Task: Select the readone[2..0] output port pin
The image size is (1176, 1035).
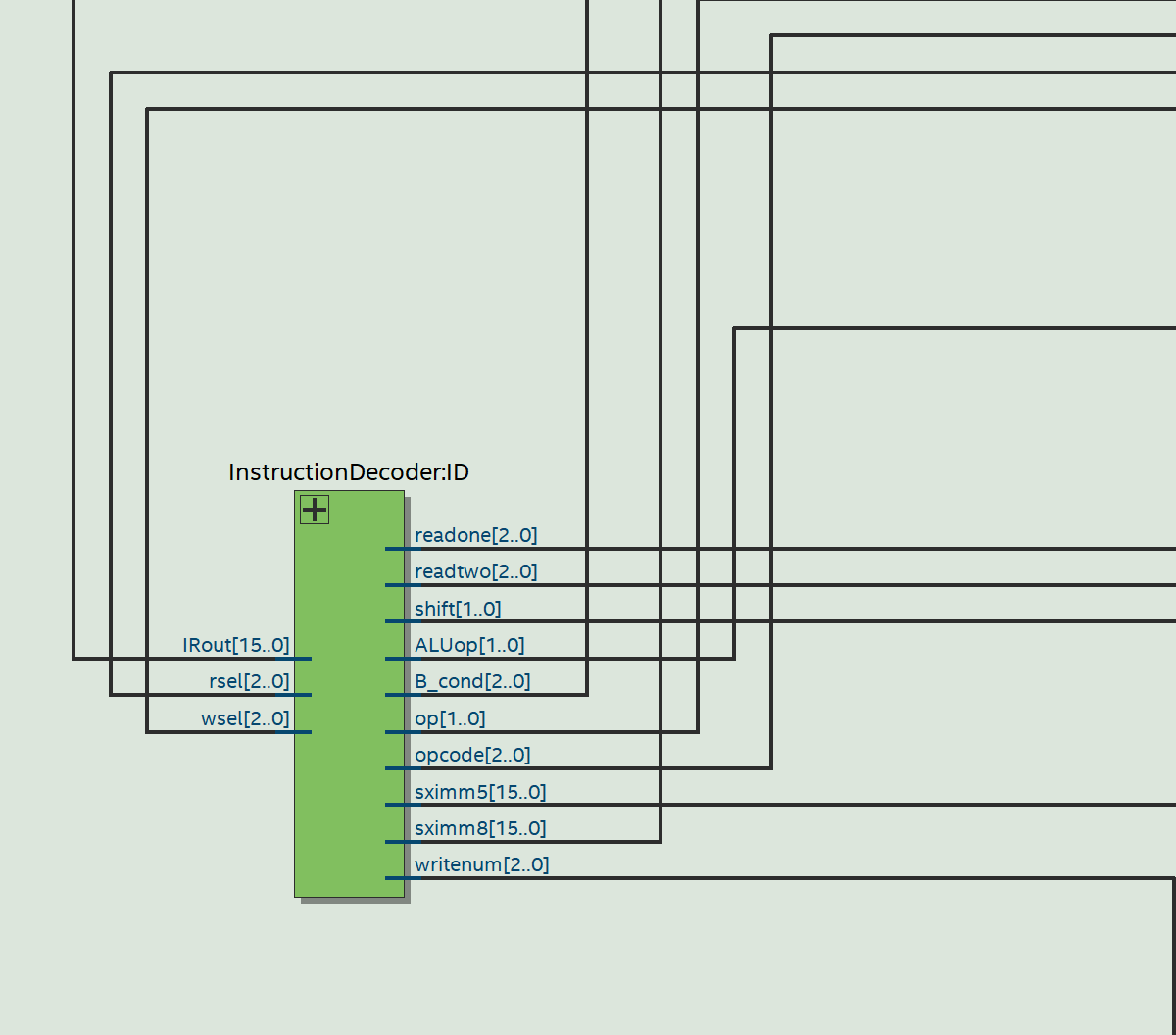Action: (x=399, y=549)
